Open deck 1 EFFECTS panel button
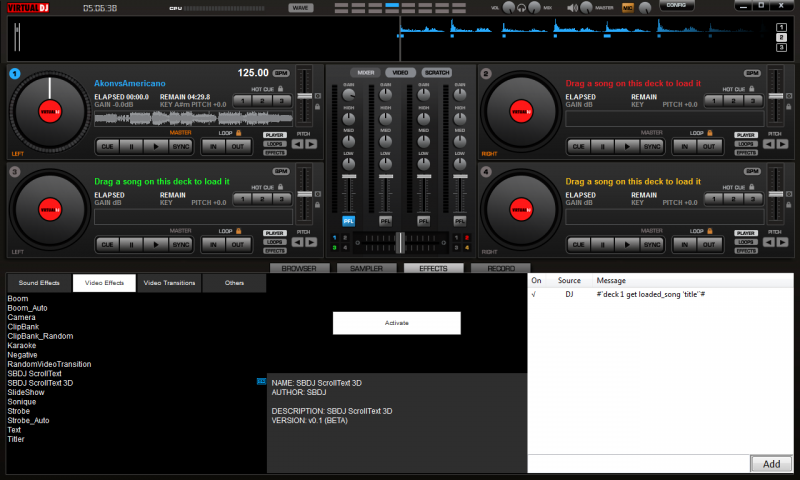 (x=274, y=153)
